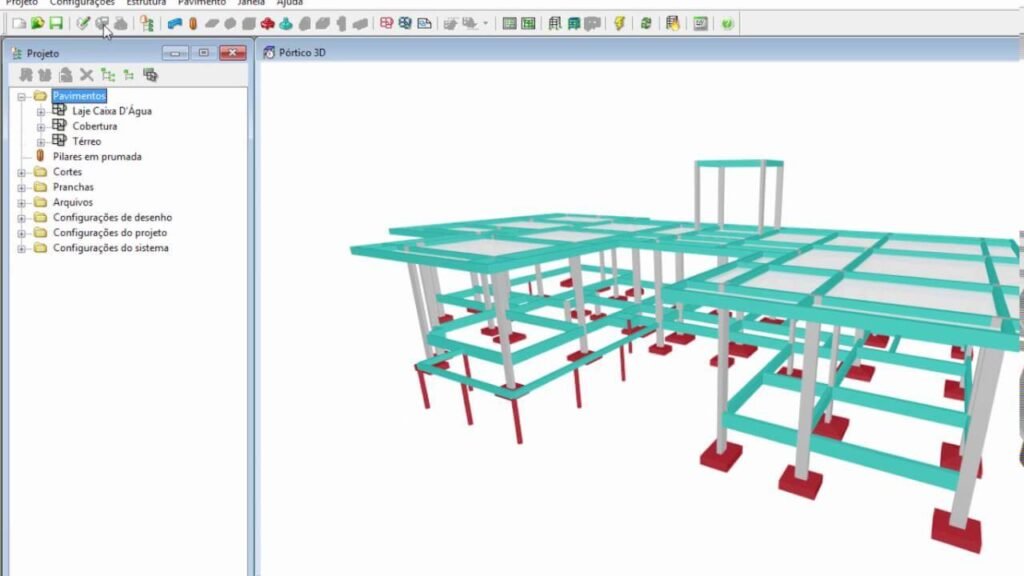Open the Projeto menu
The width and height of the screenshot is (1024, 576).
coord(22,3)
